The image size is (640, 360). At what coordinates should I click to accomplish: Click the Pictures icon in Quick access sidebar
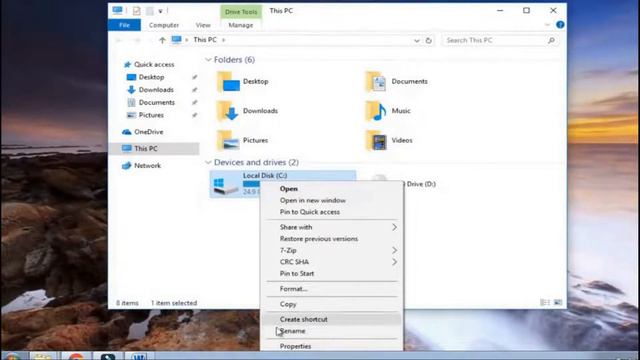131,115
